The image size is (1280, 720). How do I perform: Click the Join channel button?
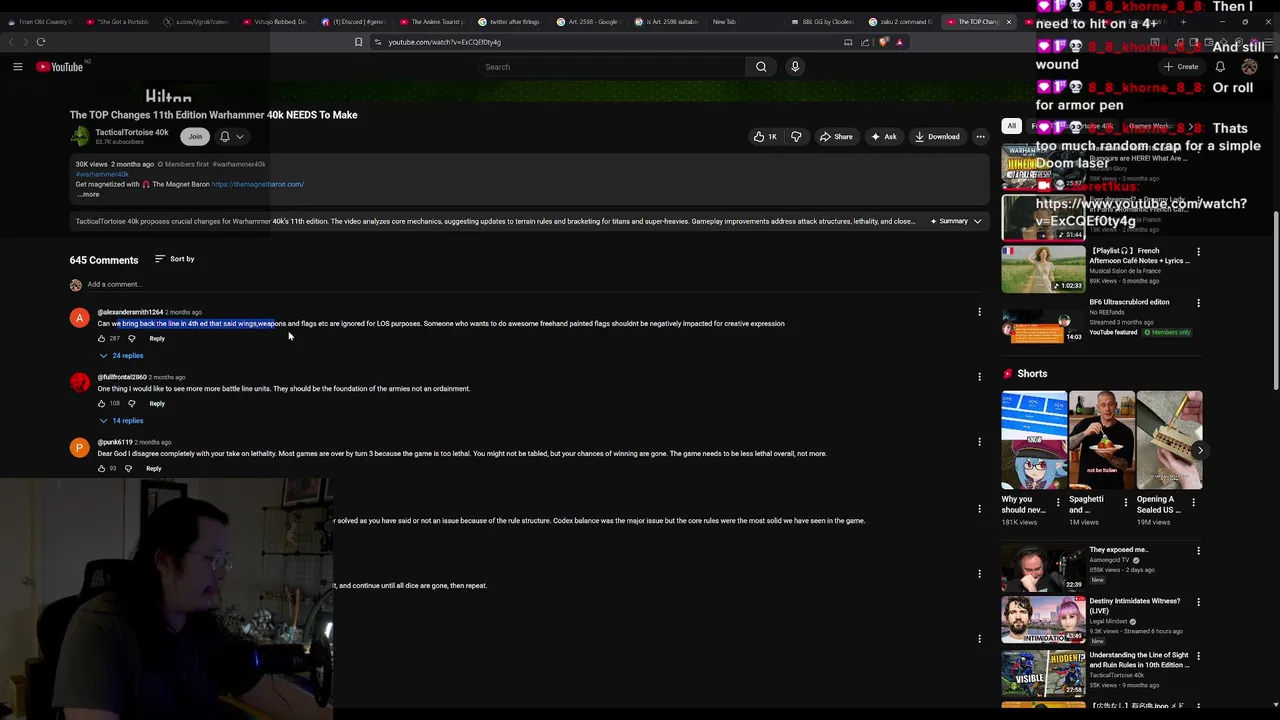point(195,137)
